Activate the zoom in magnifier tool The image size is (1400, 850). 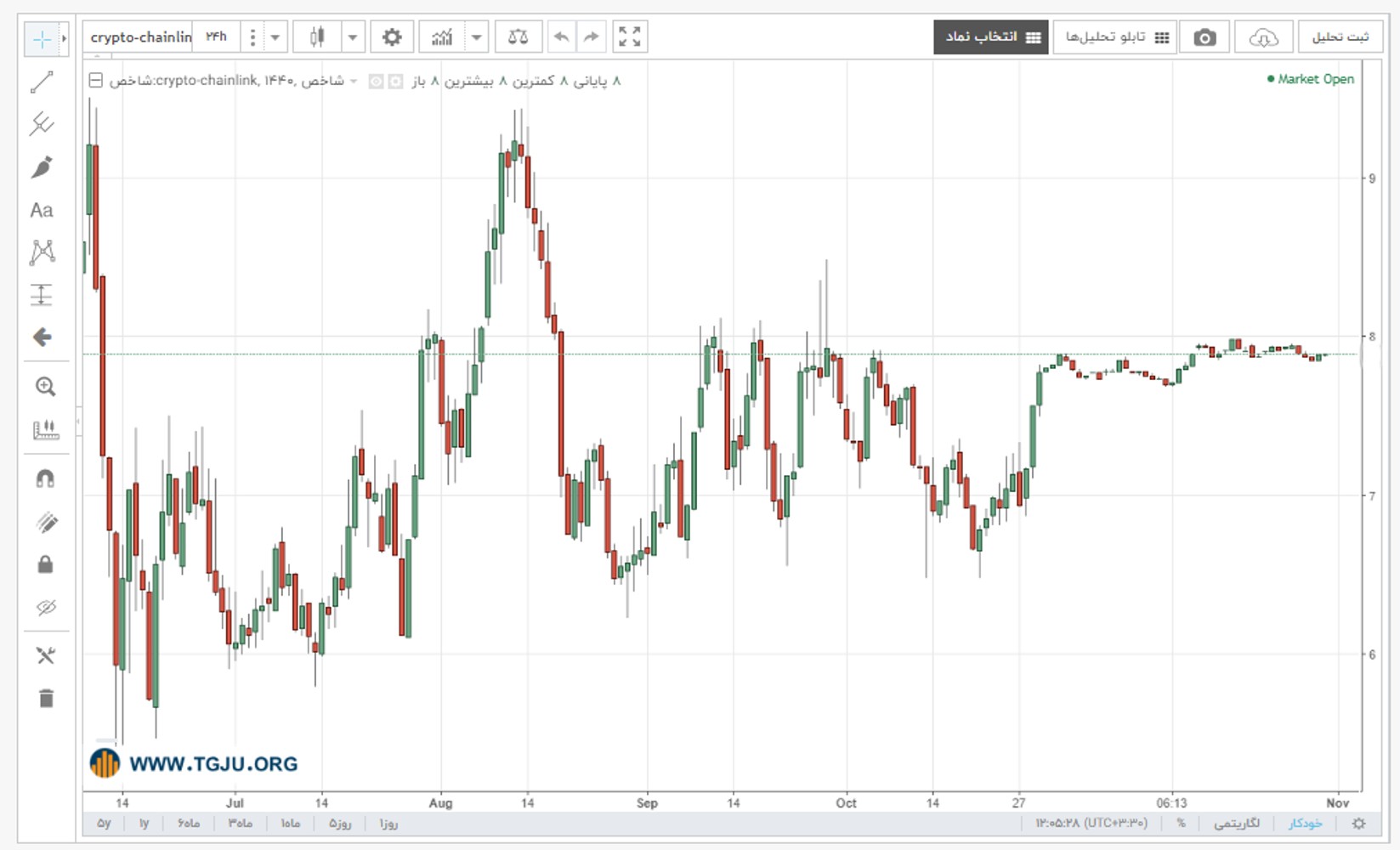(x=45, y=387)
